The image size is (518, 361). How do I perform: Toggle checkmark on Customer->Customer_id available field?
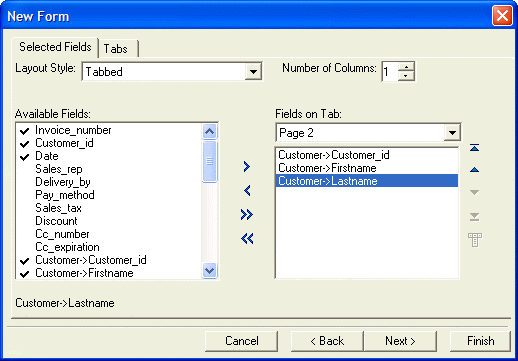pyautogui.click(x=24, y=261)
